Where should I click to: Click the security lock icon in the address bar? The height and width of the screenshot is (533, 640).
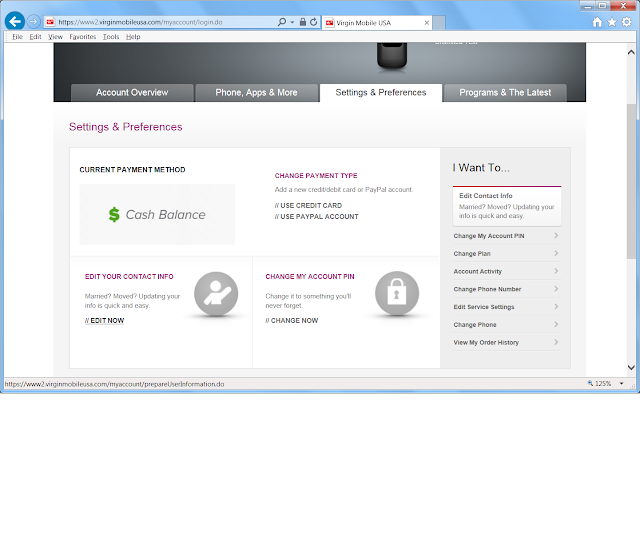click(303, 22)
